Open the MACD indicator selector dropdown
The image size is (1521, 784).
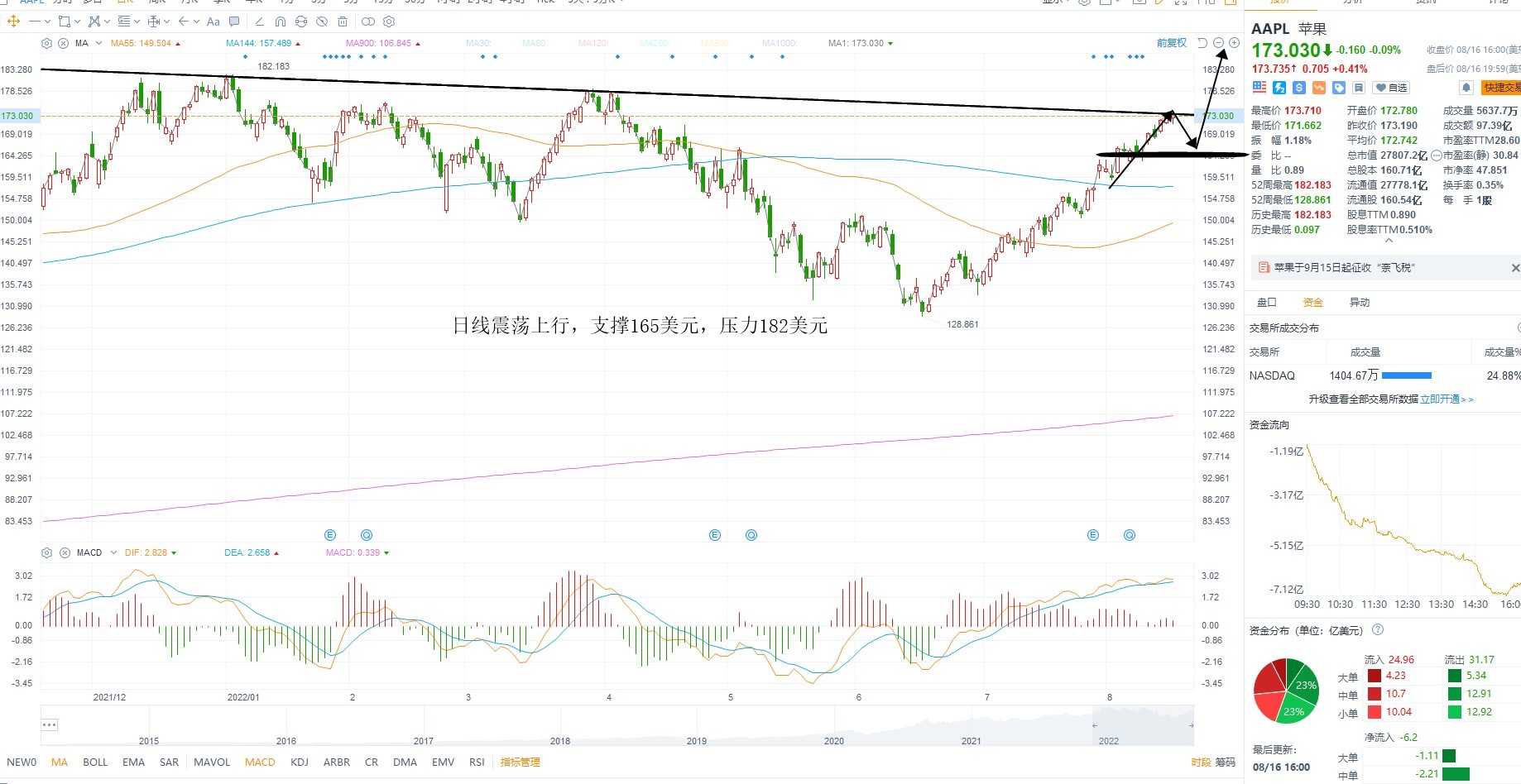[x=113, y=552]
